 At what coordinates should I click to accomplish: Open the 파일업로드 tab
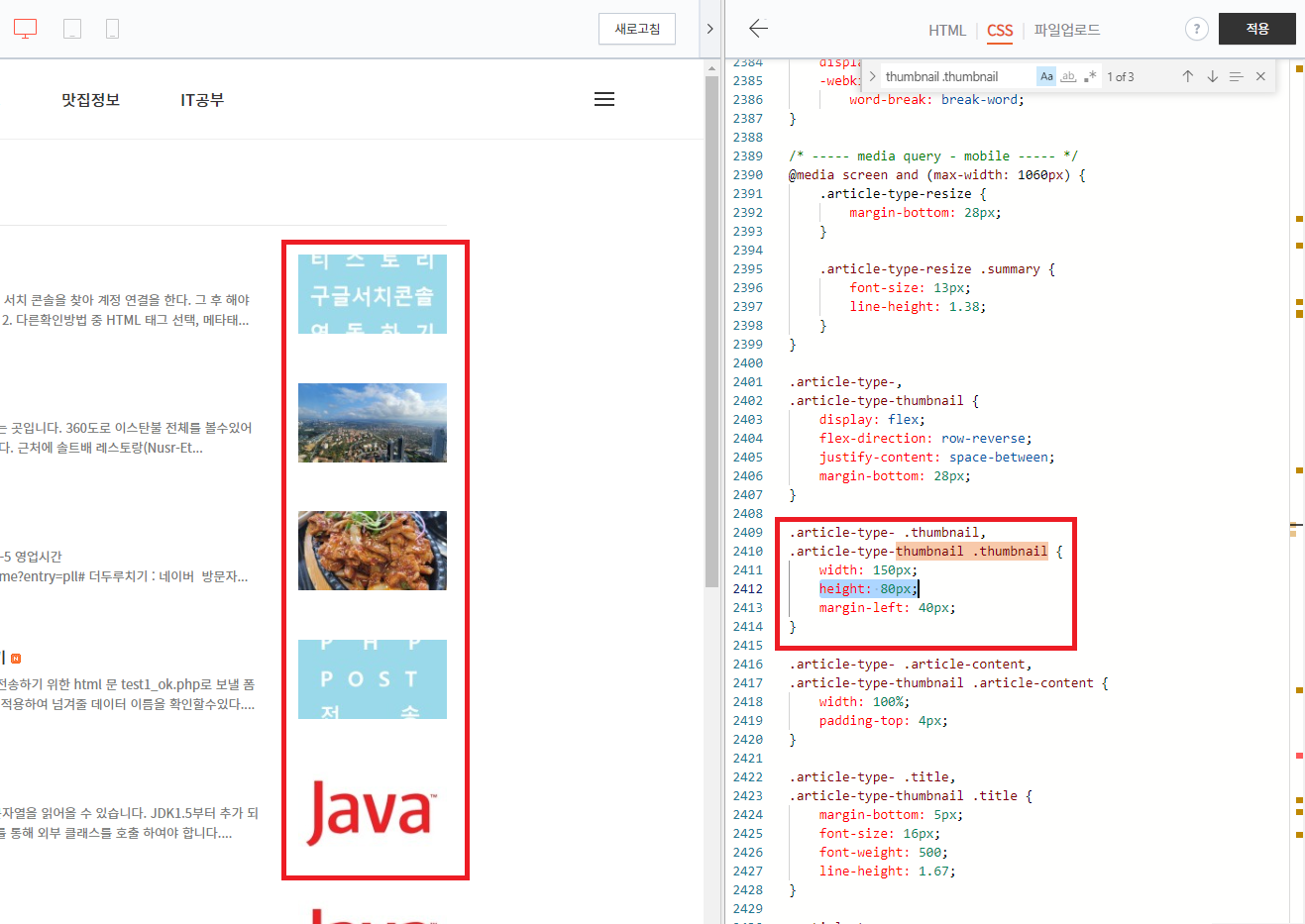[1067, 30]
